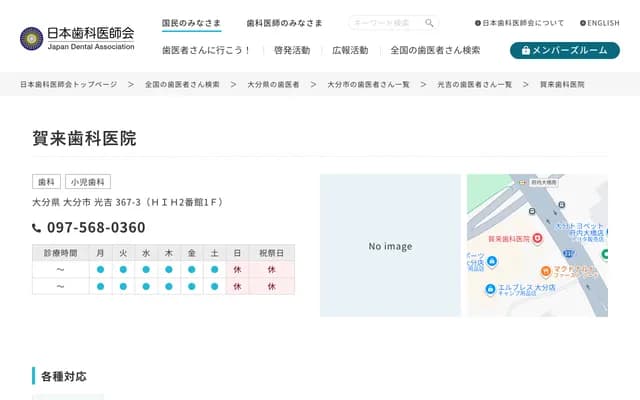Click the keyword search input field
Image resolution: width=640 pixels, height=400 pixels.
[384, 23]
